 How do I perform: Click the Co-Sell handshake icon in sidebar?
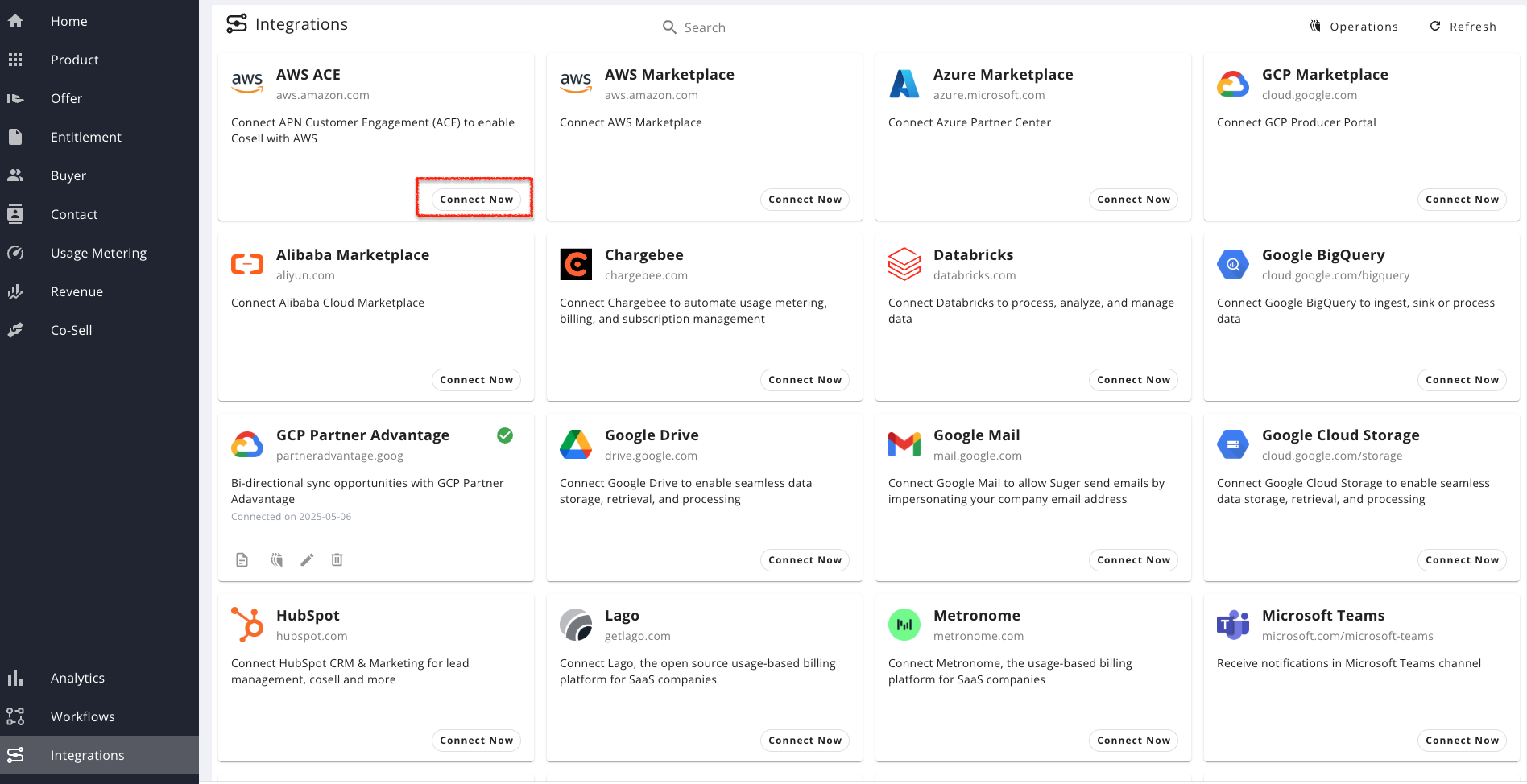coord(15,330)
